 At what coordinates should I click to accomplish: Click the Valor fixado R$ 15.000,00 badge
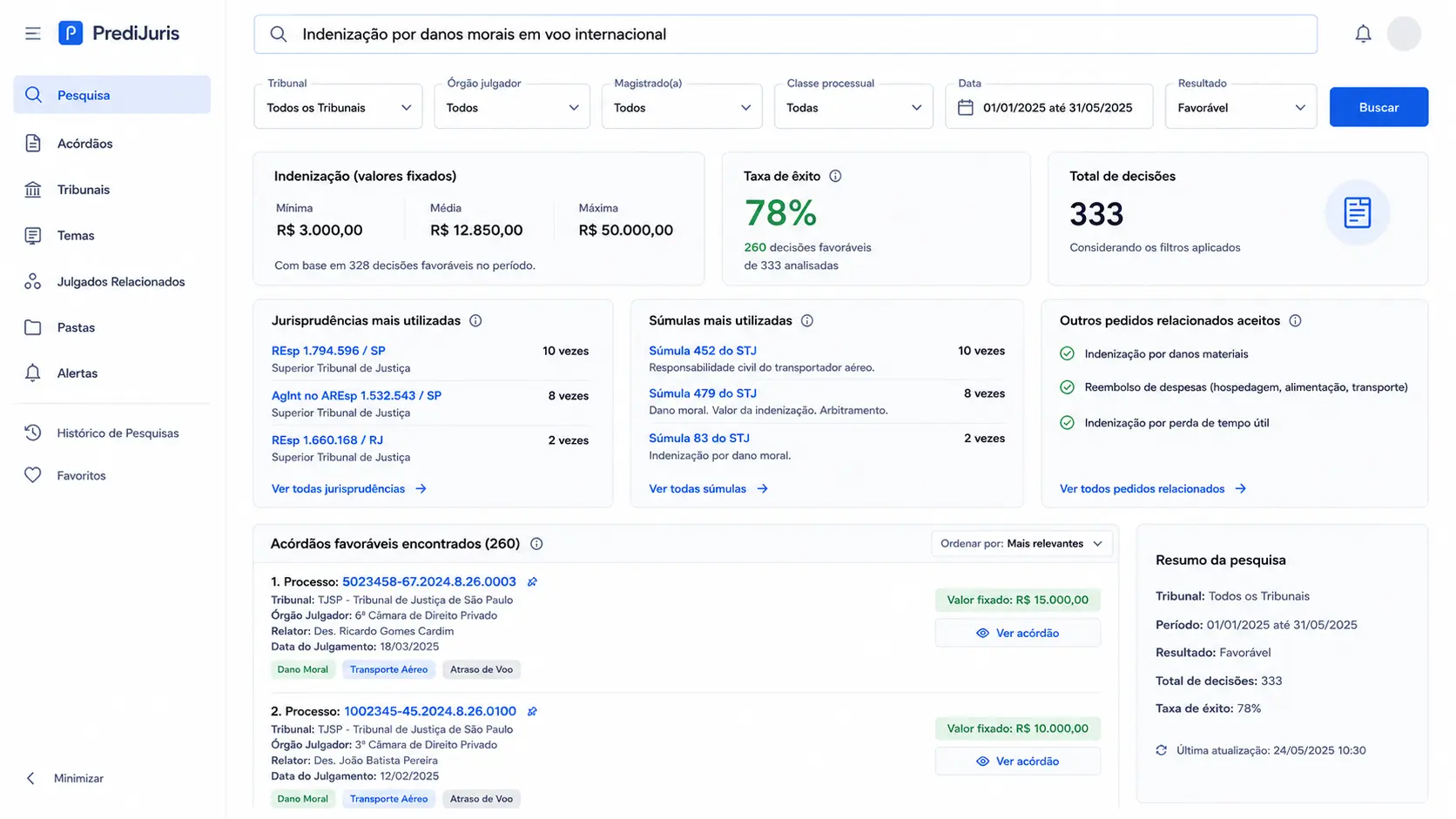tap(1018, 600)
